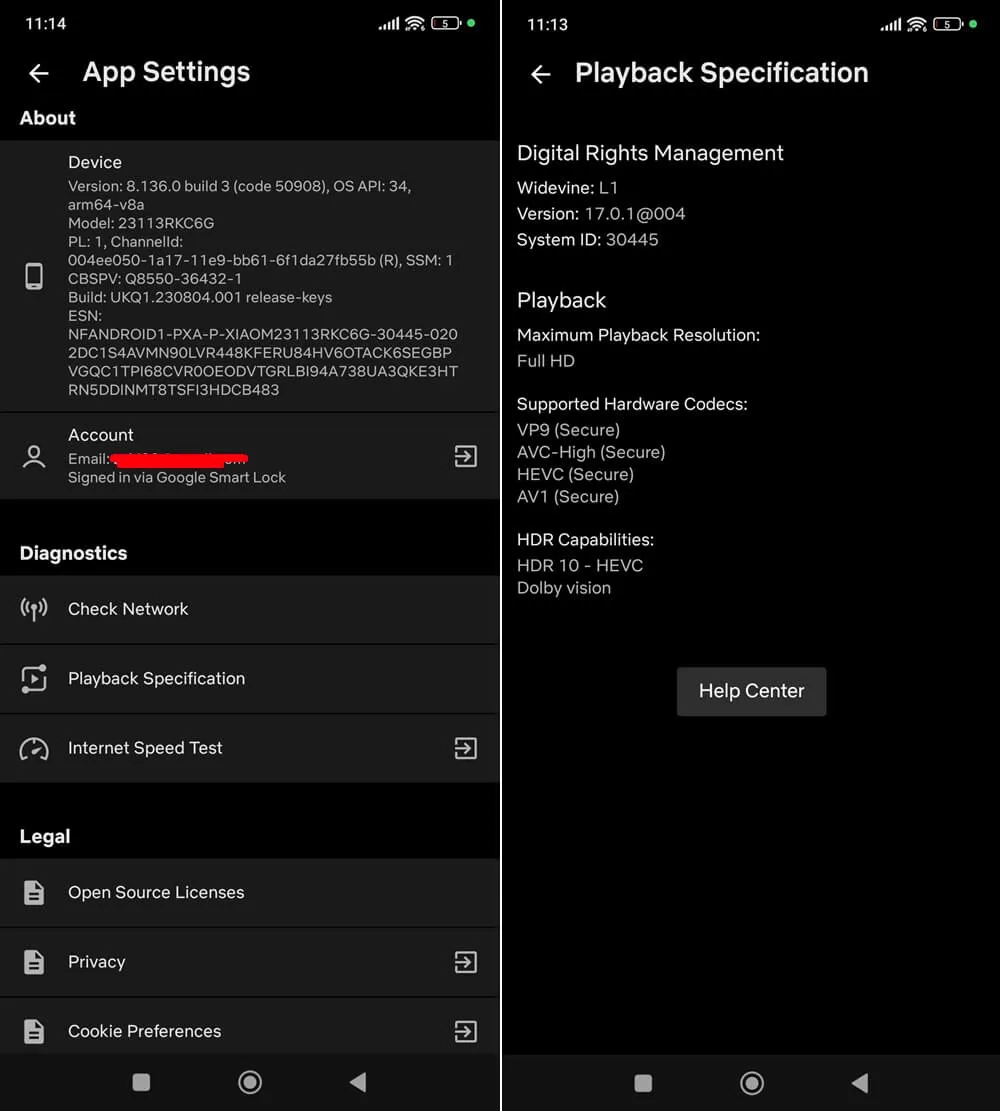
Task: Select the Privacy document icon
Action: click(33, 962)
